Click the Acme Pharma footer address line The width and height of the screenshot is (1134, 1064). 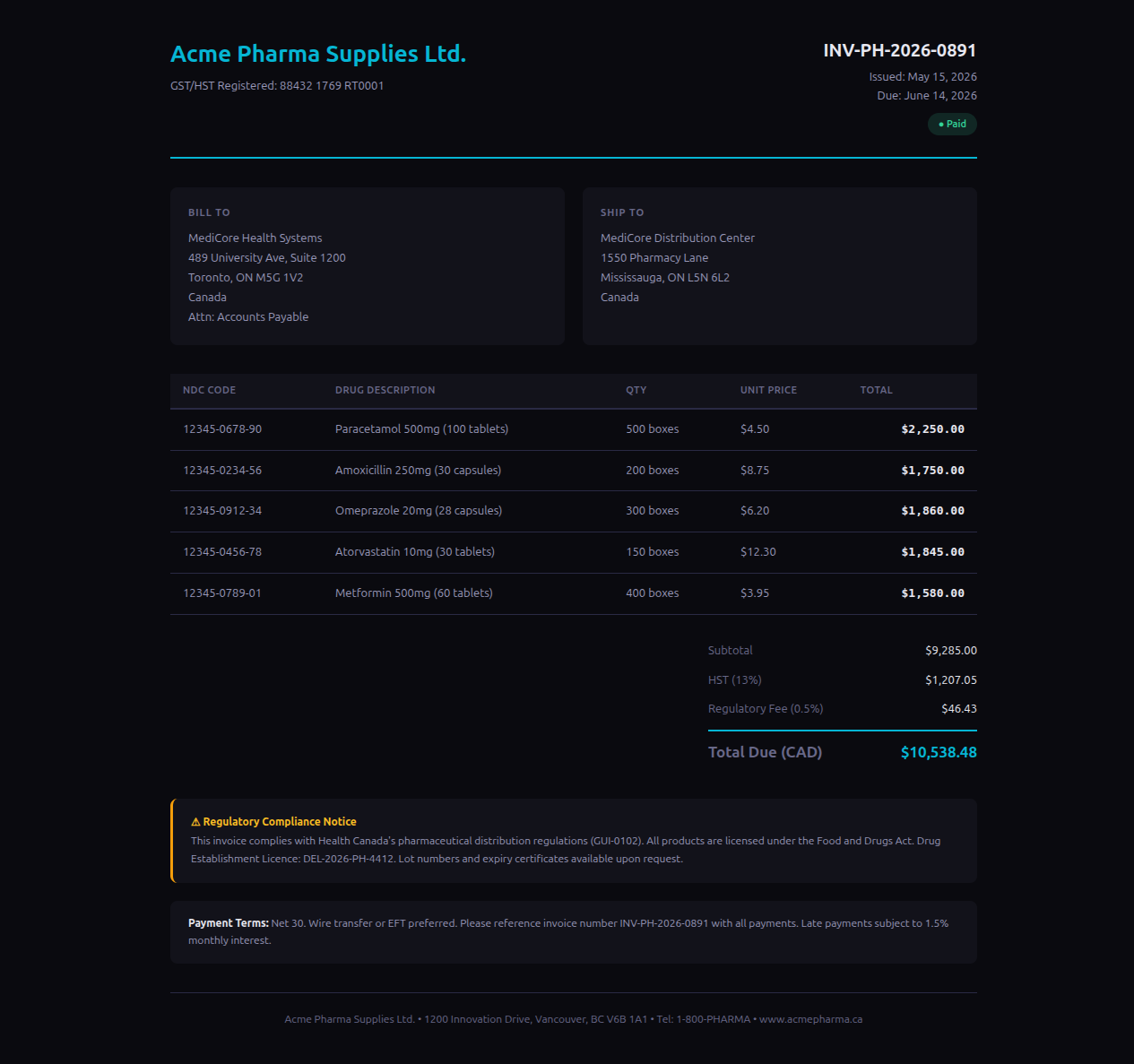point(574,1019)
